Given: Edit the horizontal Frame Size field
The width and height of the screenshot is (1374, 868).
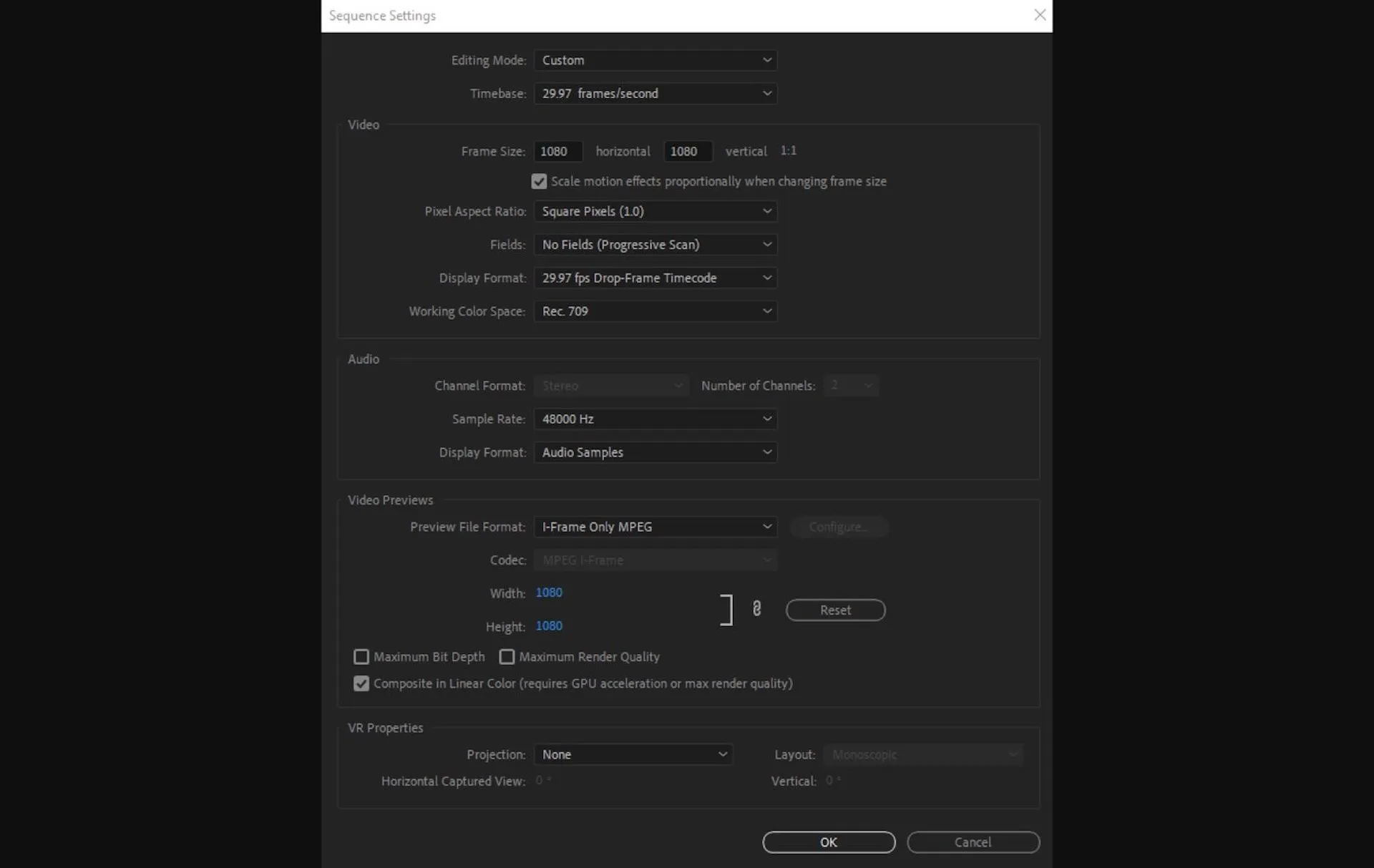Looking at the screenshot, I should (557, 151).
